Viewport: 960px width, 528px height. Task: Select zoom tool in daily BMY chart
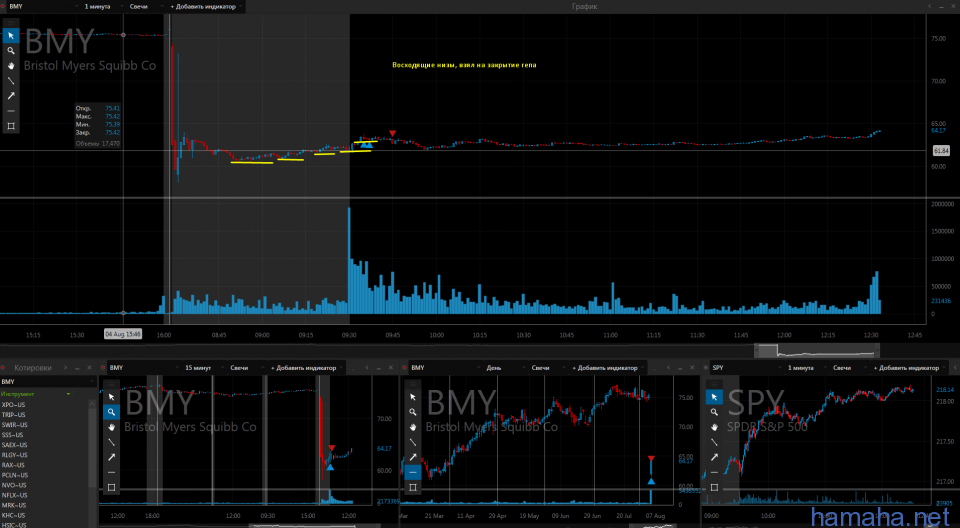tap(413, 412)
